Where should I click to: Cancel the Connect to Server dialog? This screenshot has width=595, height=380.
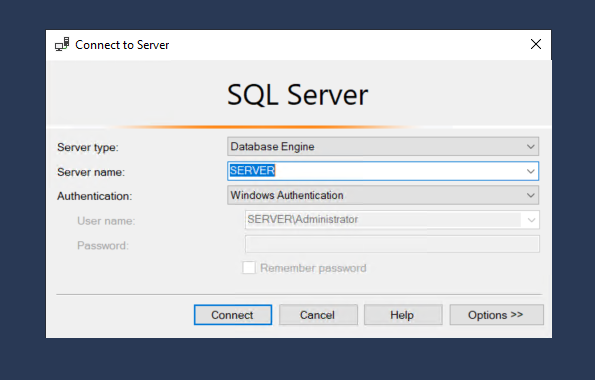click(x=318, y=315)
